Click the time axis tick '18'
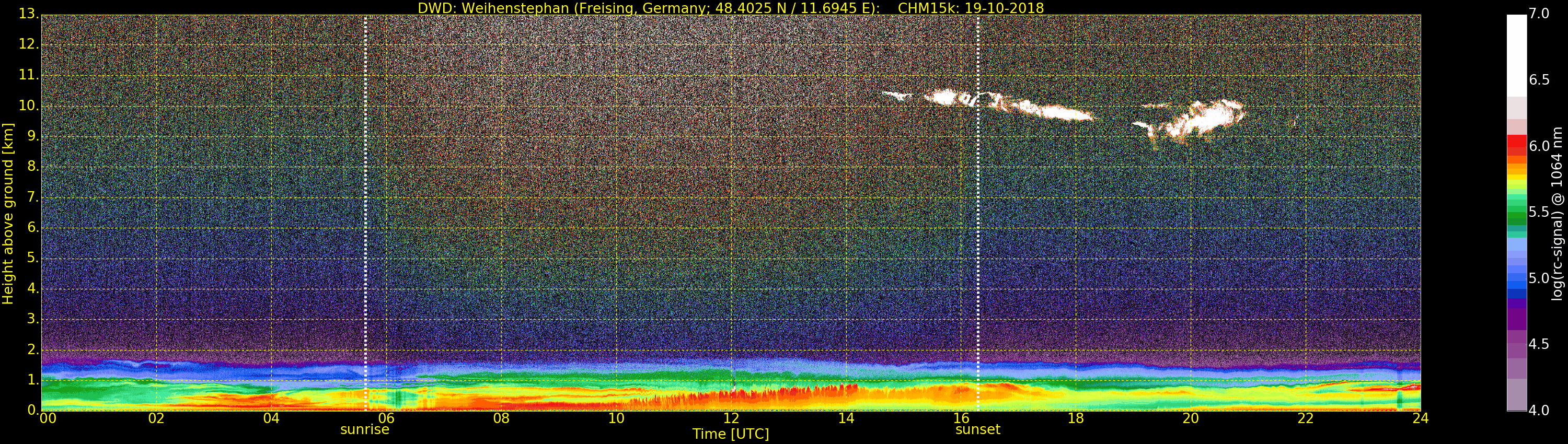The height and width of the screenshot is (444, 1568). tap(1076, 418)
